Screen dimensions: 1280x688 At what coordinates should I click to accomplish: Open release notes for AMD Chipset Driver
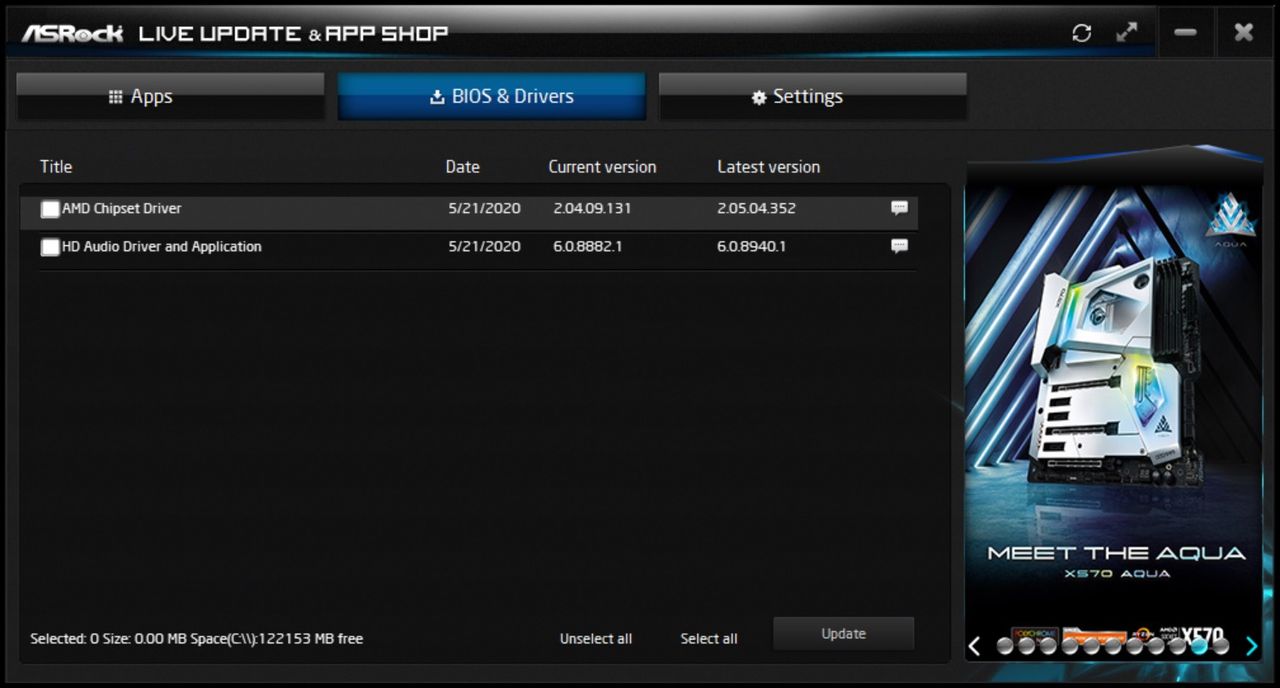[899, 208]
